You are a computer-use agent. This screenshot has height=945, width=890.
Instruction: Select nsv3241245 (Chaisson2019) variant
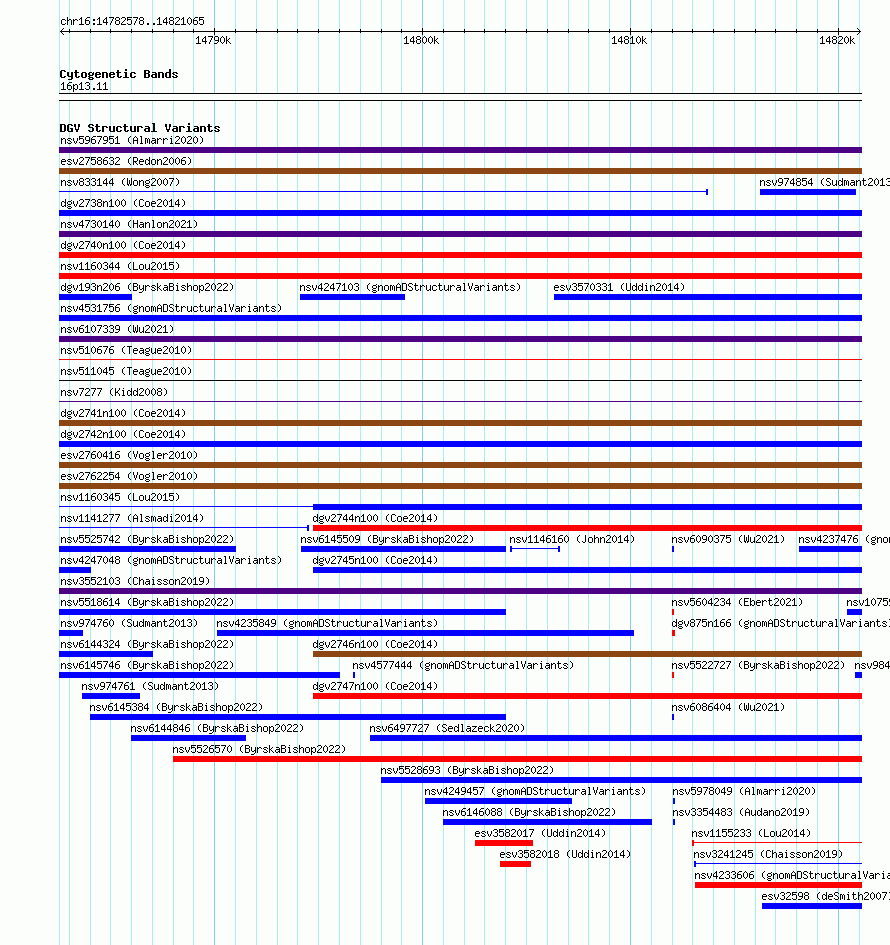coord(768,855)
